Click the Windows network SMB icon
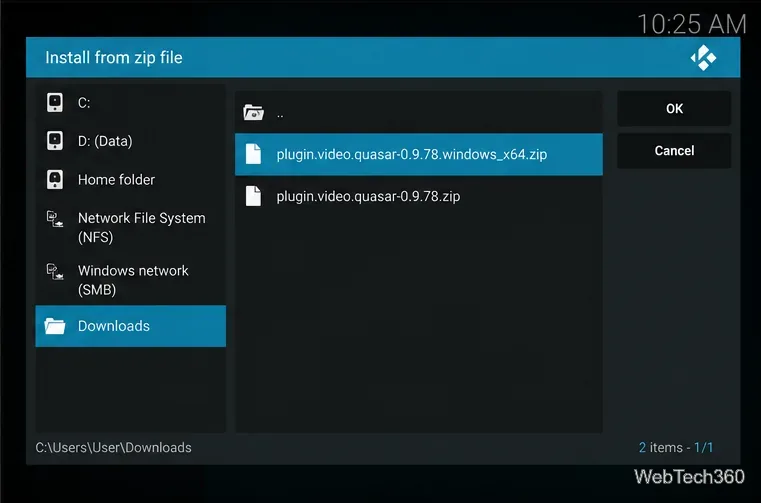Screen dimensions: 761x503 (55, 271)
